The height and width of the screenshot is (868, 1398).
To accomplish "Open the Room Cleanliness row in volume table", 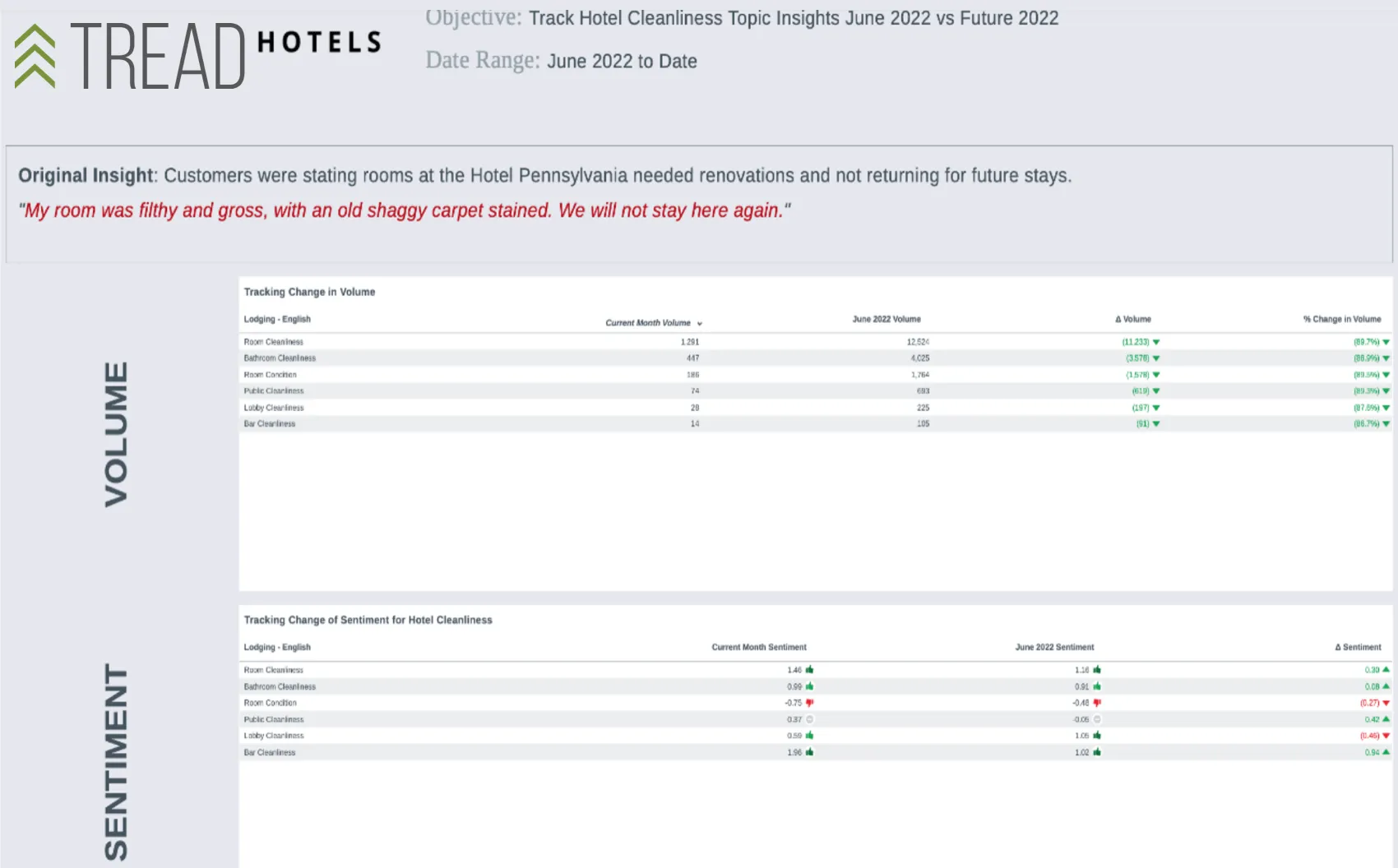I will click(816, 342).
